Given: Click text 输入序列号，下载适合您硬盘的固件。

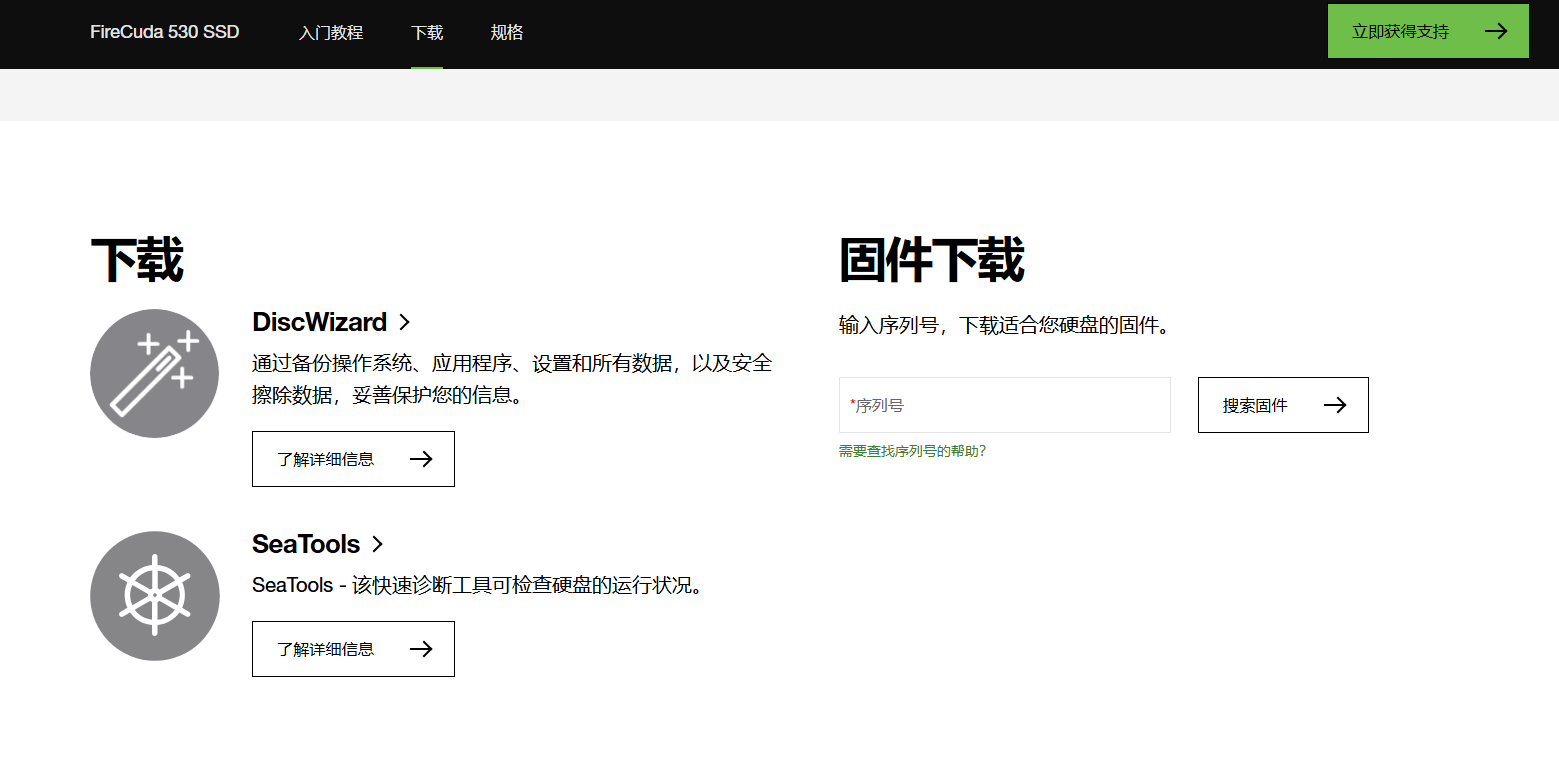Looking at the screenshot, I should click(1004, 326).
